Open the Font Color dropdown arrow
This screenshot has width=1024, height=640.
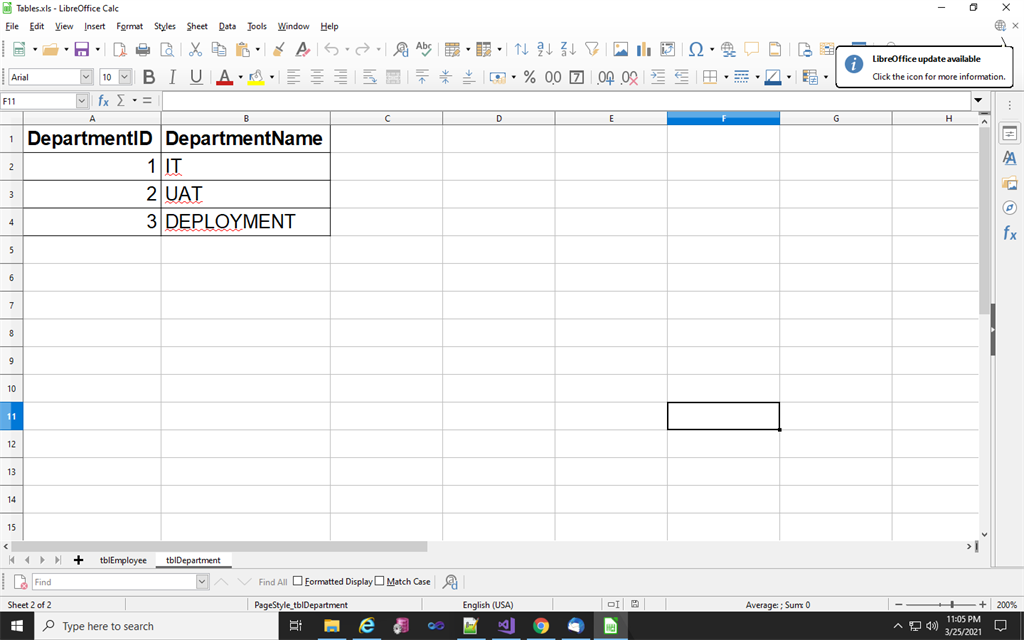(240, 76)
